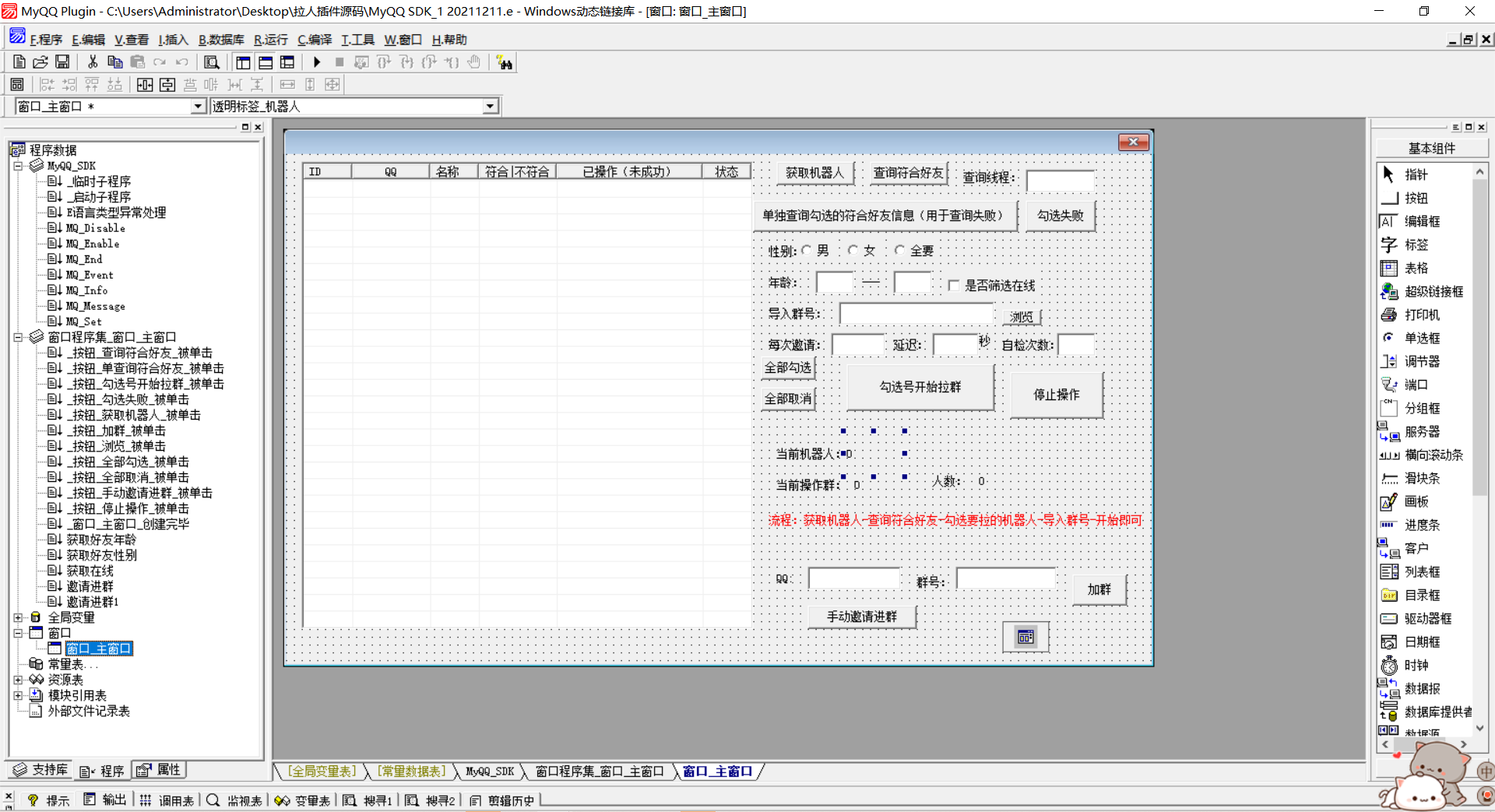Click the Run (play) toolbar icon
This screenshot has height=812, width=1495.
point(317,62)
